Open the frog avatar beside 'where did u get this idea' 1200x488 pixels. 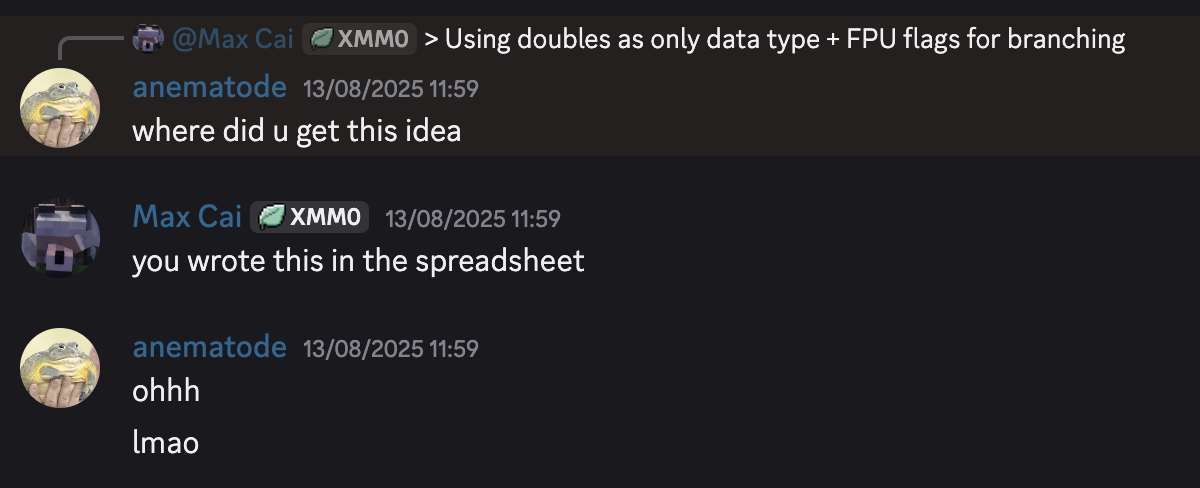pyautogui.click(x=61, y=110)
